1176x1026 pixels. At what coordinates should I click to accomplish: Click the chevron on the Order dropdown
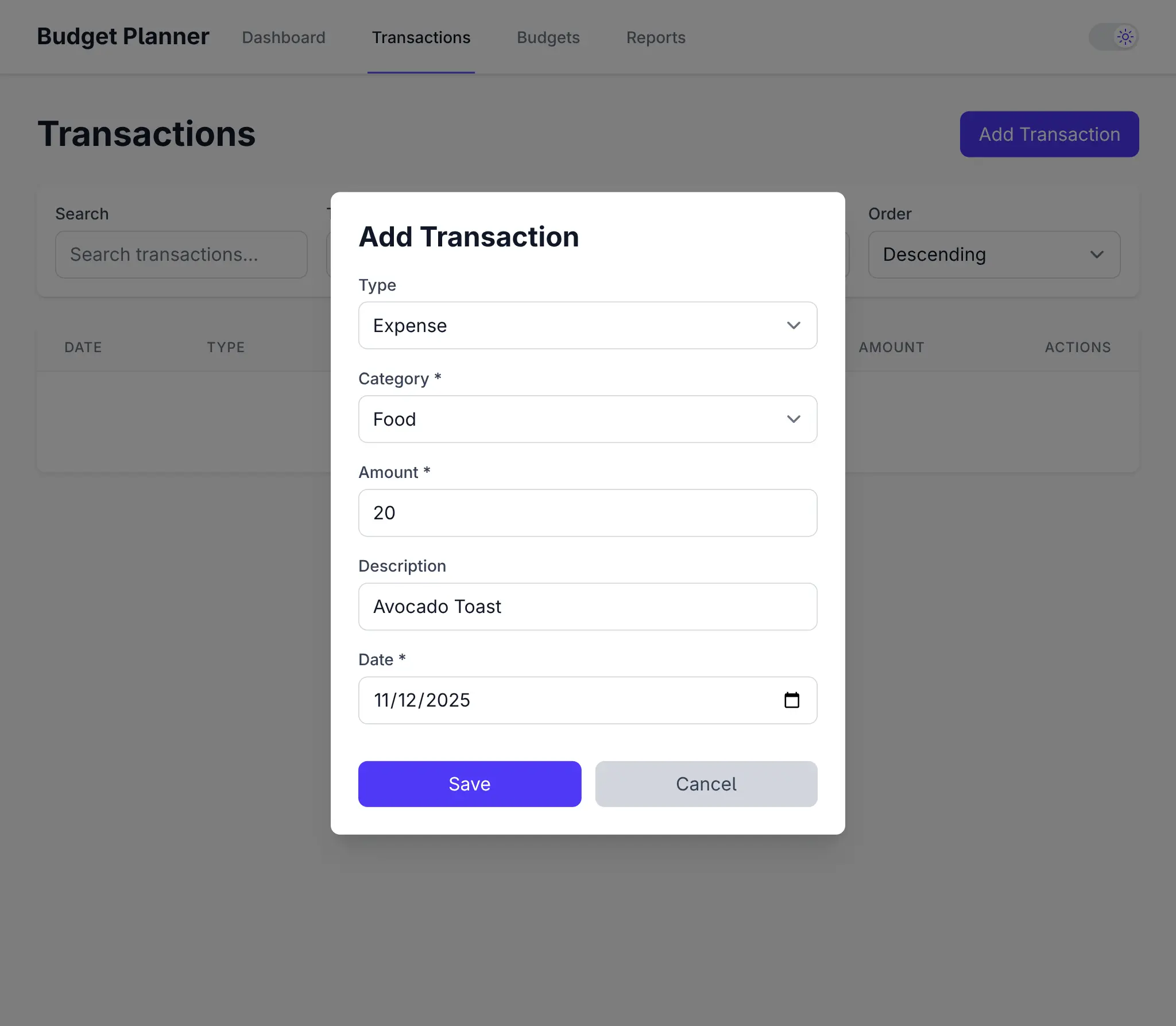click(1097, 254)
